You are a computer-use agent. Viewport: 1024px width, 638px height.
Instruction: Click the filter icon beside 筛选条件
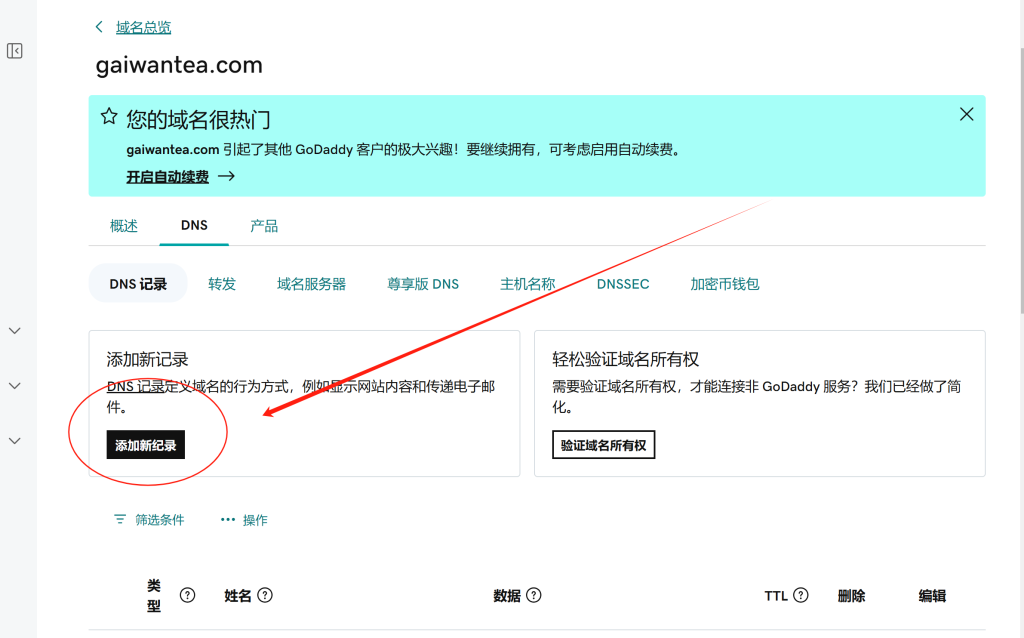pos(118,519)
